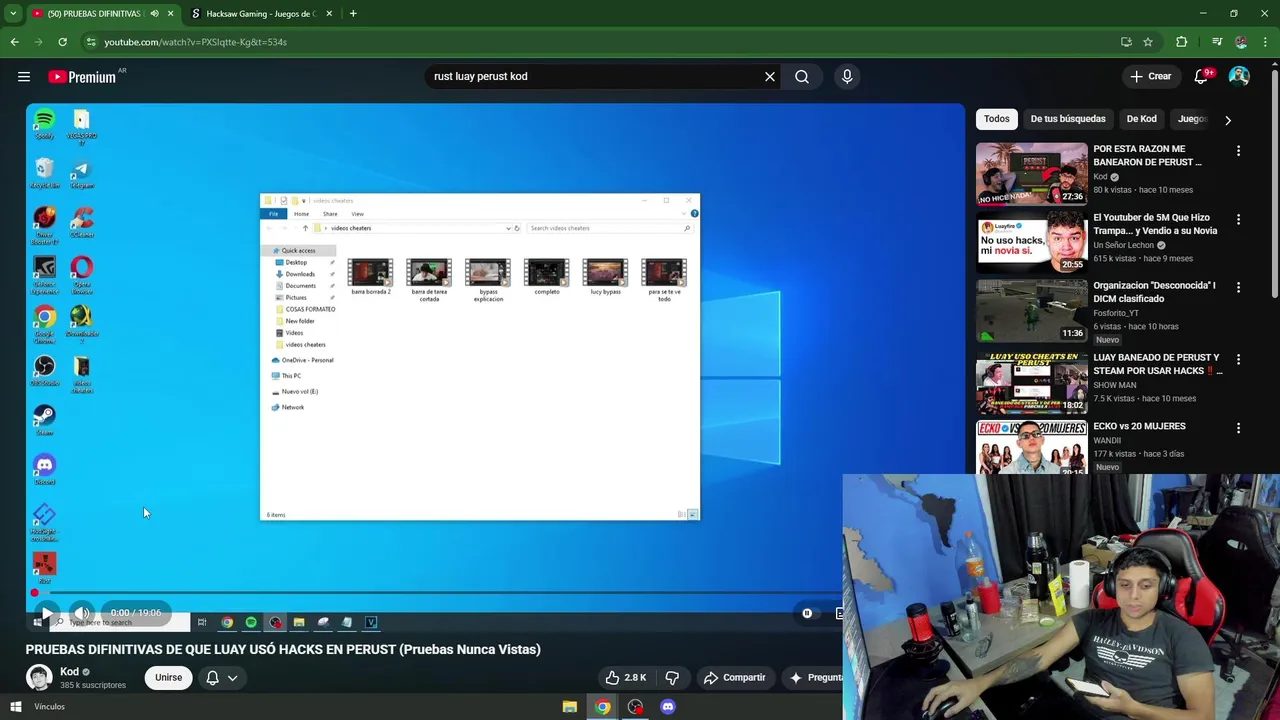Switch to Hacksaw Gaming tab

260,13
